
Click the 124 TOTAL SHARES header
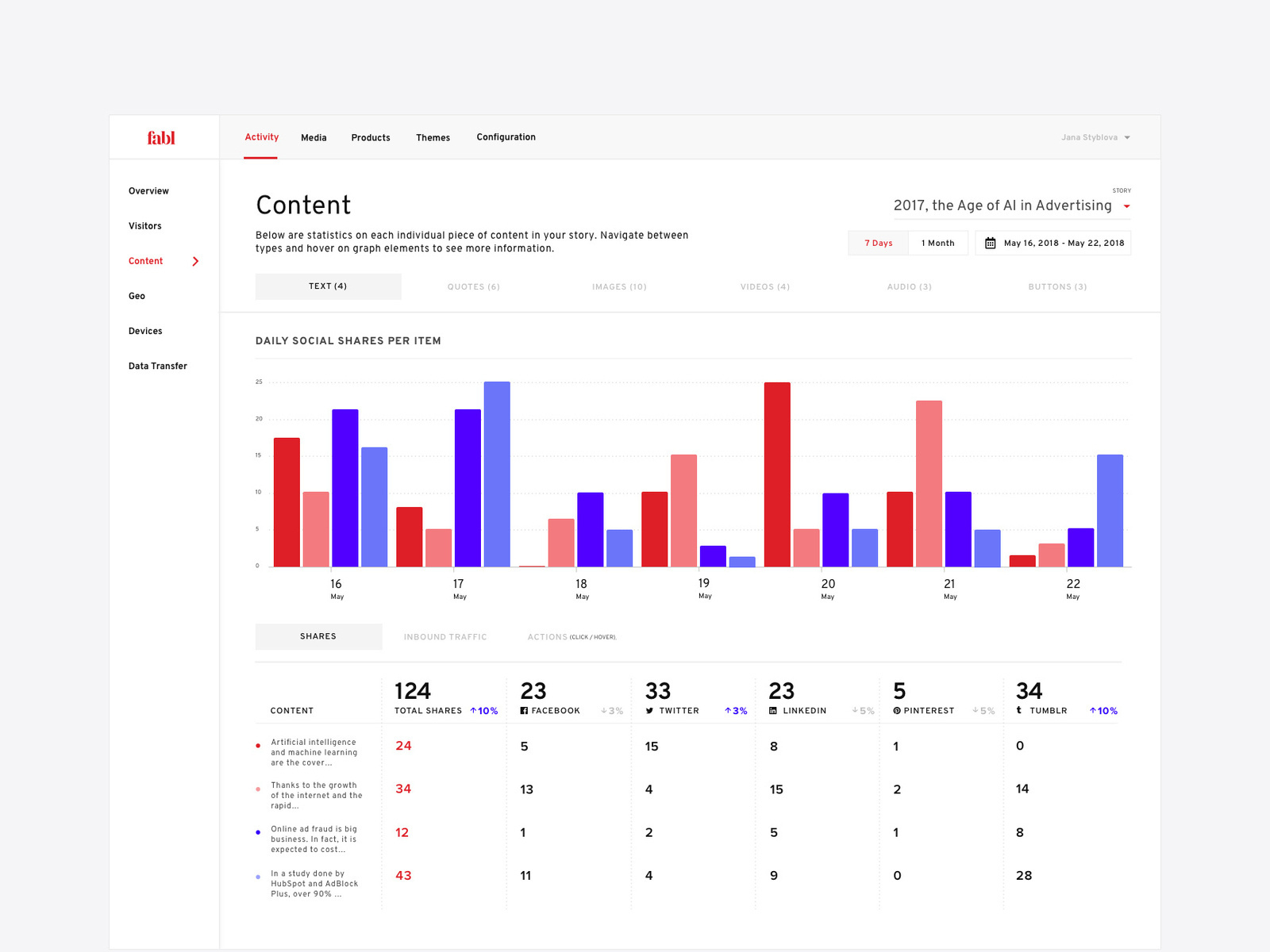point(428,698)
